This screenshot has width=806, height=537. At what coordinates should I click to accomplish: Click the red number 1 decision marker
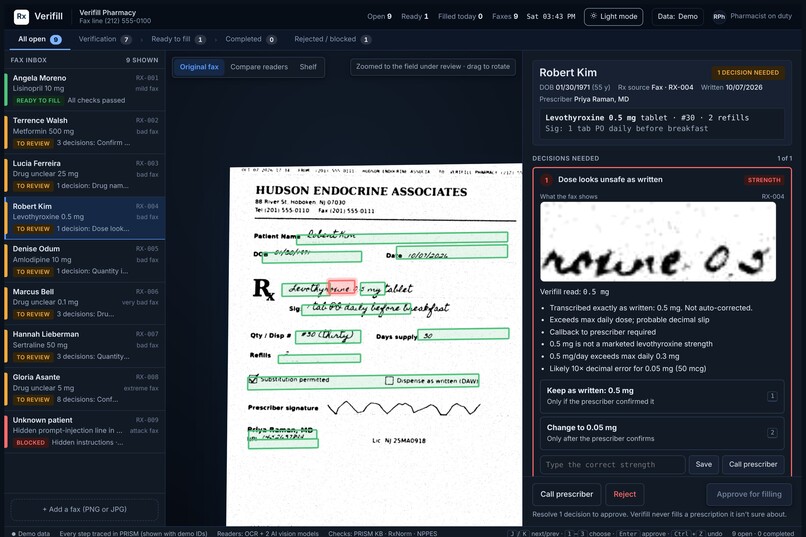[x=546, y=180]
